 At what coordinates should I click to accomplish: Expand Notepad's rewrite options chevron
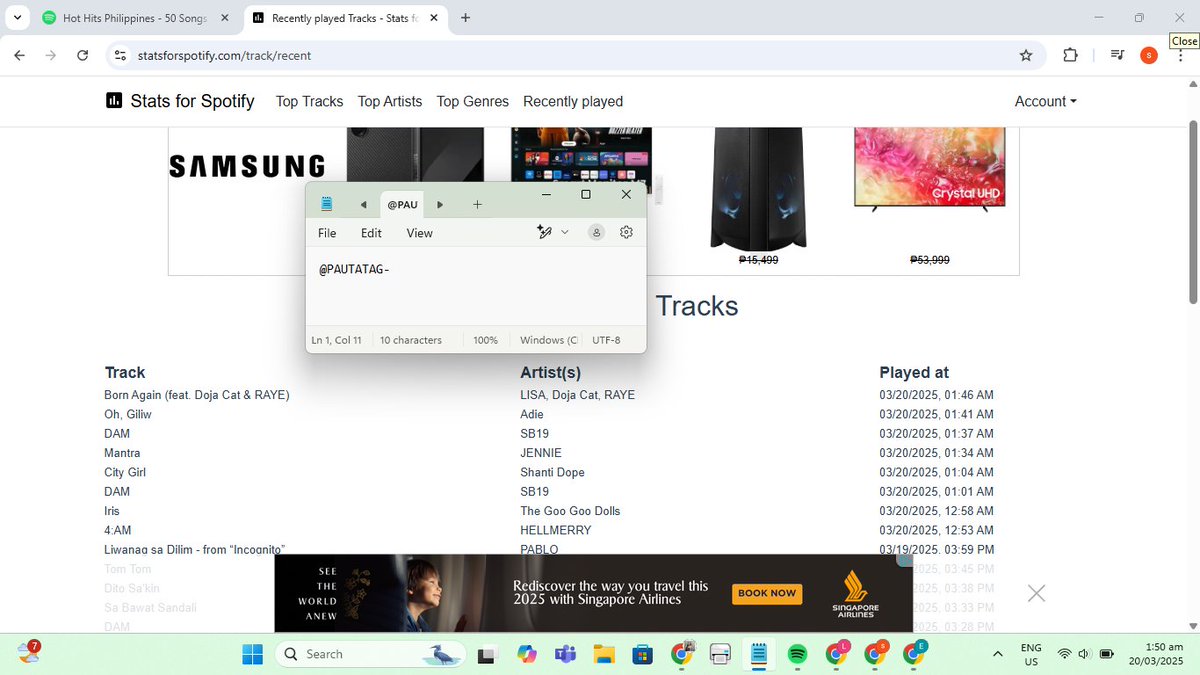tap(565, 232)
